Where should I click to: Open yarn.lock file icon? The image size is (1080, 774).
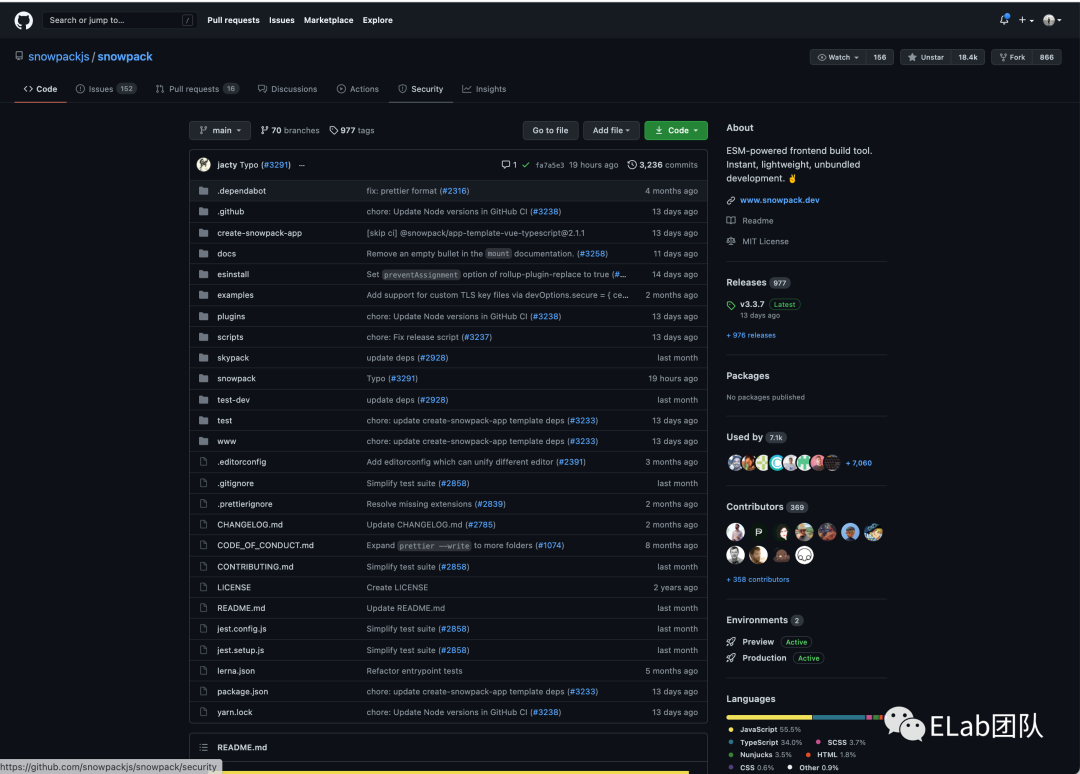(203, 712)
